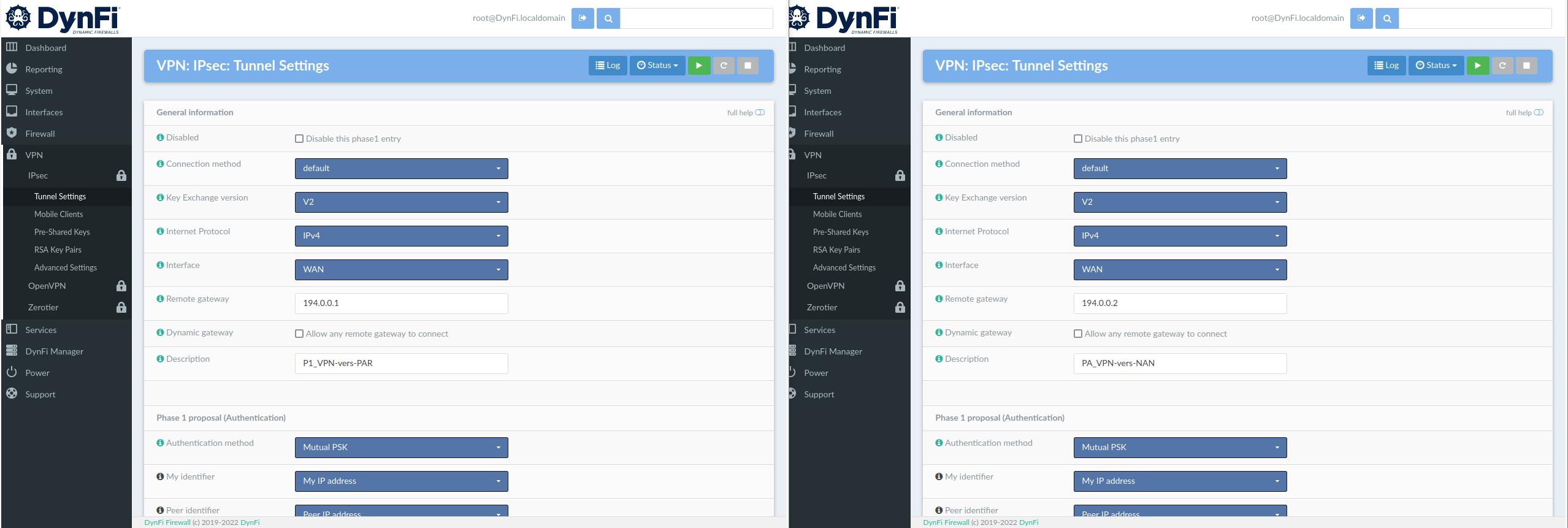Check 'Disable this phase1 entry' in left pane
Image resolution: width=1568 pixels, height=528 pixels.
coord(299,139)
